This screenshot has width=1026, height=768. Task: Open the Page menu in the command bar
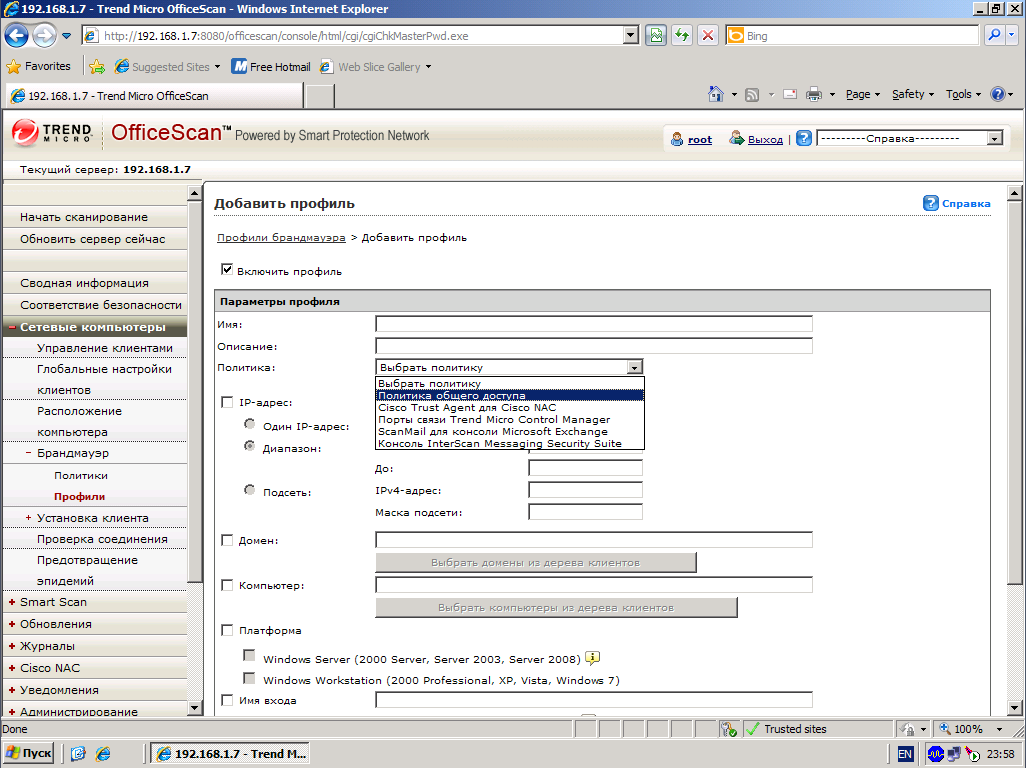pos(862,94)
